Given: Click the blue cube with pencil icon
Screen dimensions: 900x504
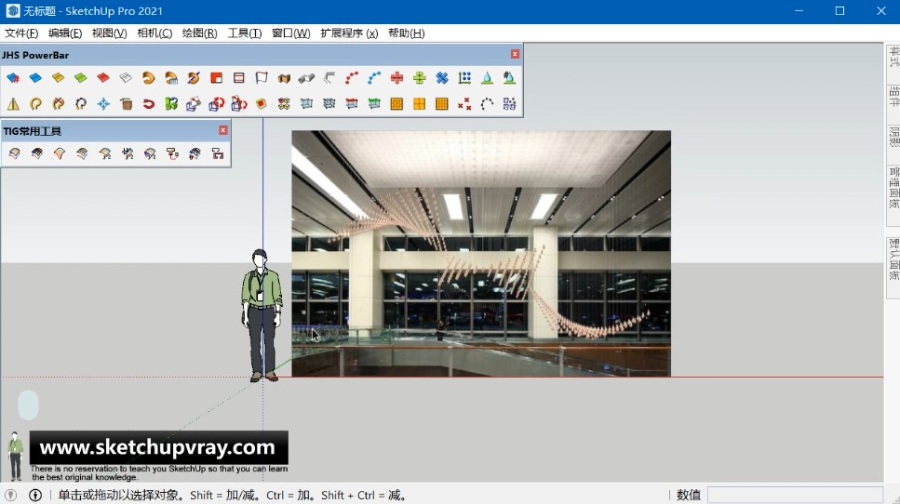Looking at the screenshot, I should (193, 104).
